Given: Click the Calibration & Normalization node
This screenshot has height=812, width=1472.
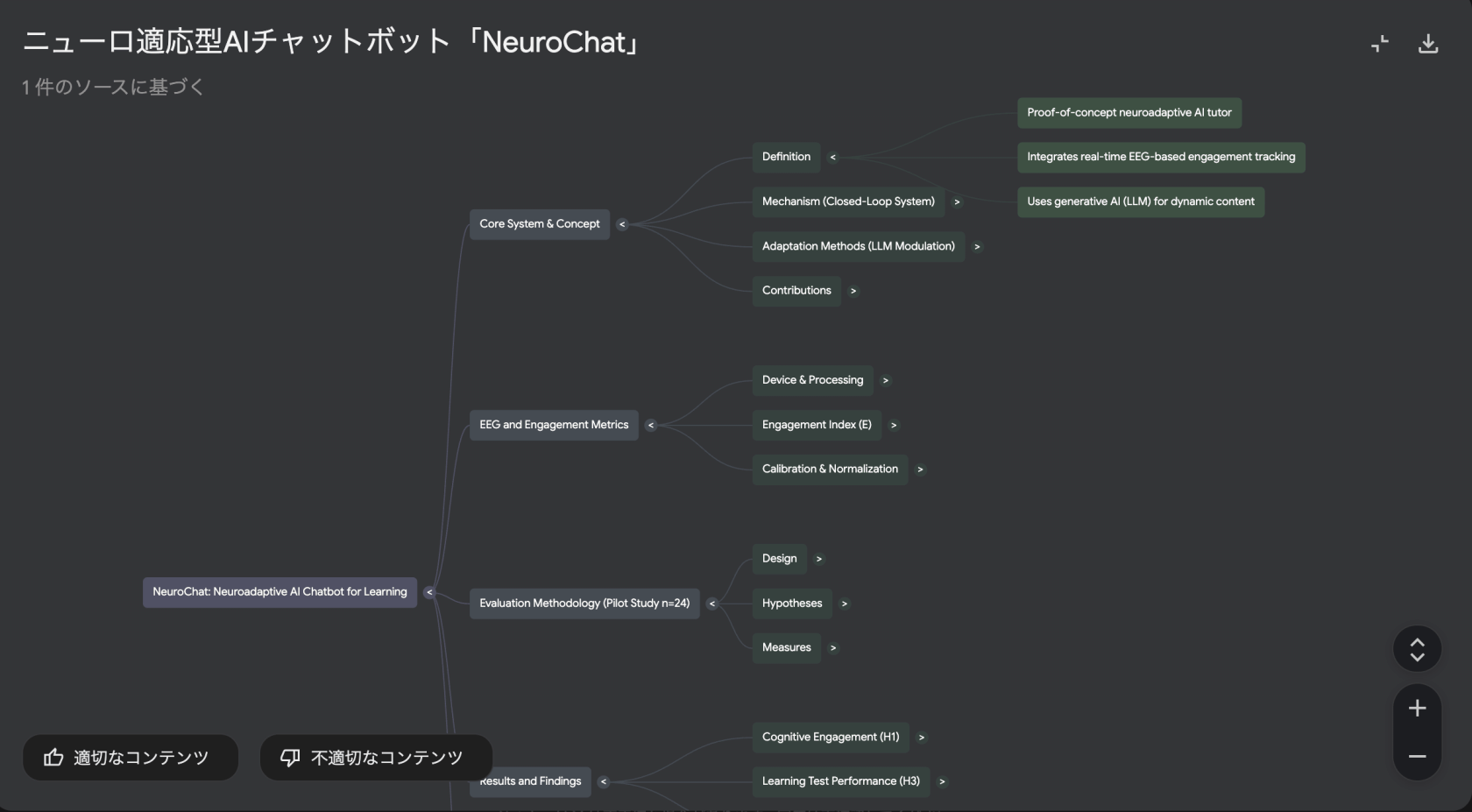Looking at the screenshot, I should (x=830, y=470).
